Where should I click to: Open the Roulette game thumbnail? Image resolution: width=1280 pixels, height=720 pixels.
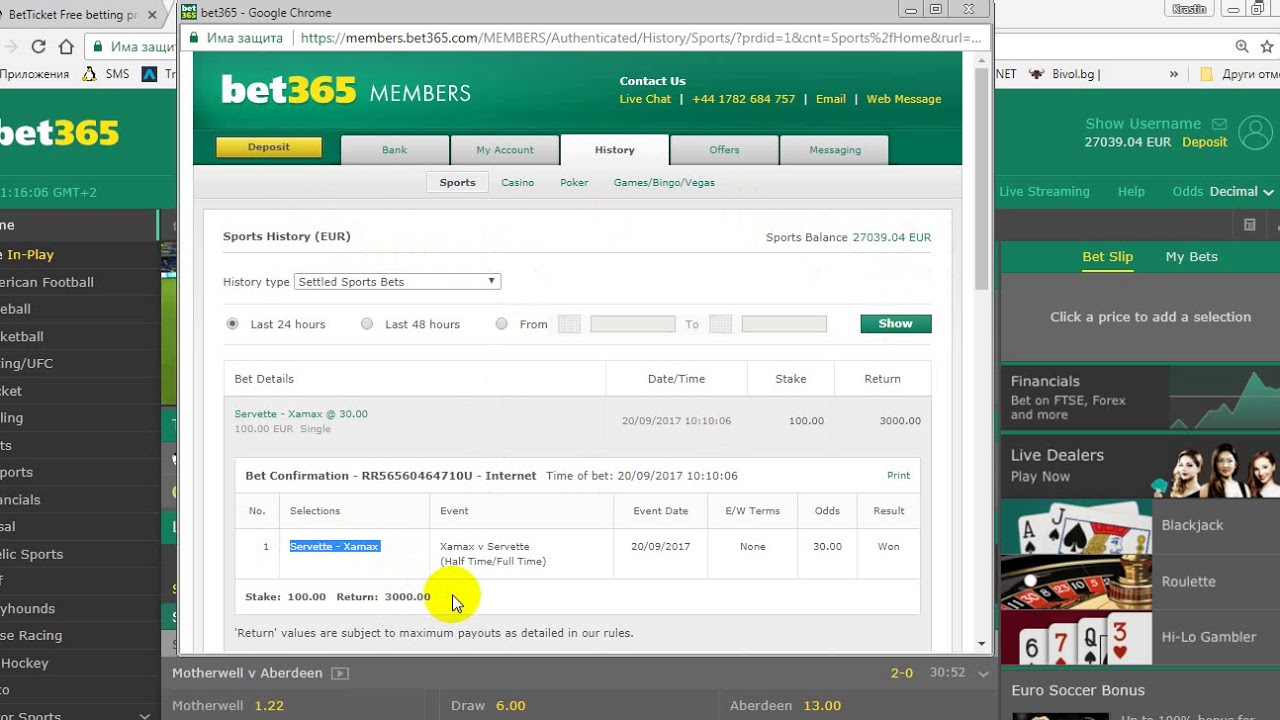point(1076,582)
